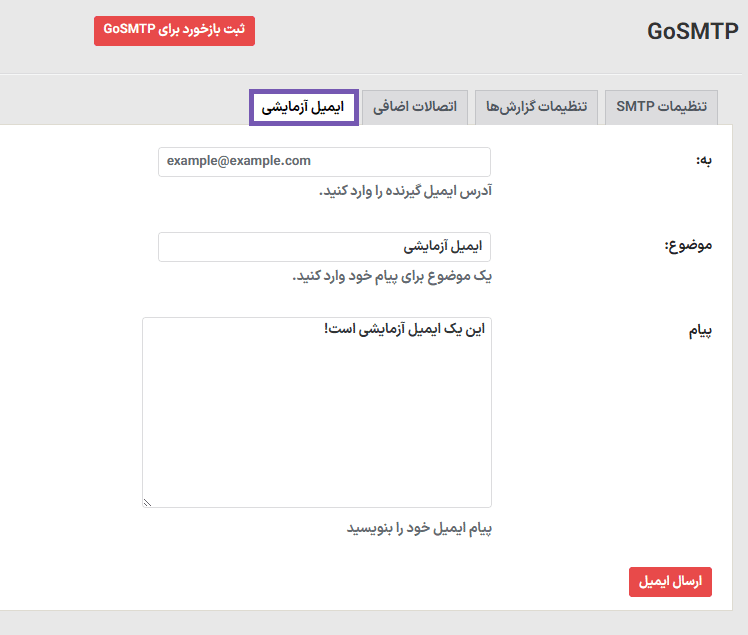The width and height of the screenshot is (748, 635).
Task: Click the word 'SMTP' in the settings tab
Action: [635, 106]
